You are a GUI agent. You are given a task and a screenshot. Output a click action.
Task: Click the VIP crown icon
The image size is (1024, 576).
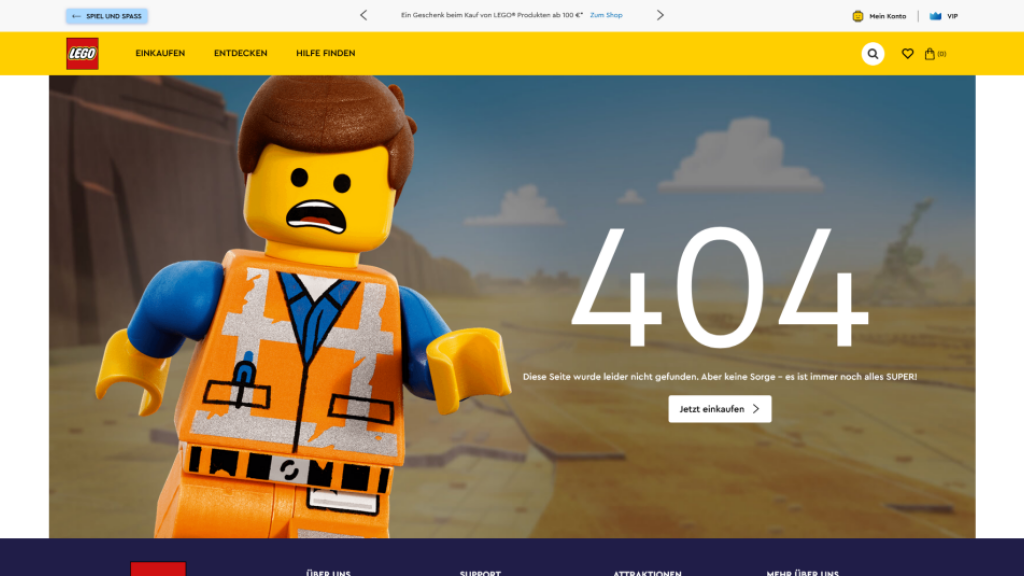point(935,16)
